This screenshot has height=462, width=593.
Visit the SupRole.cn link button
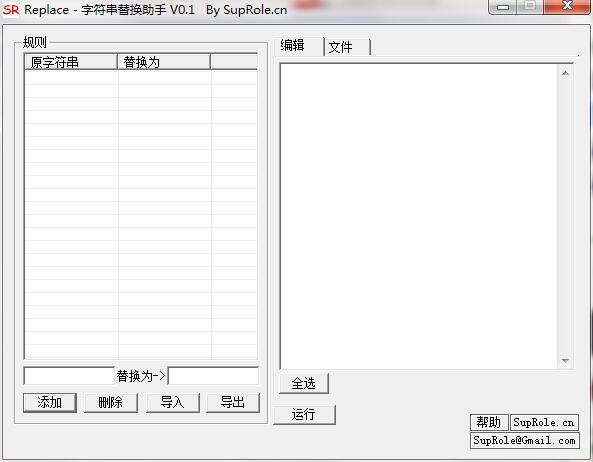click(x=544, y=422)
